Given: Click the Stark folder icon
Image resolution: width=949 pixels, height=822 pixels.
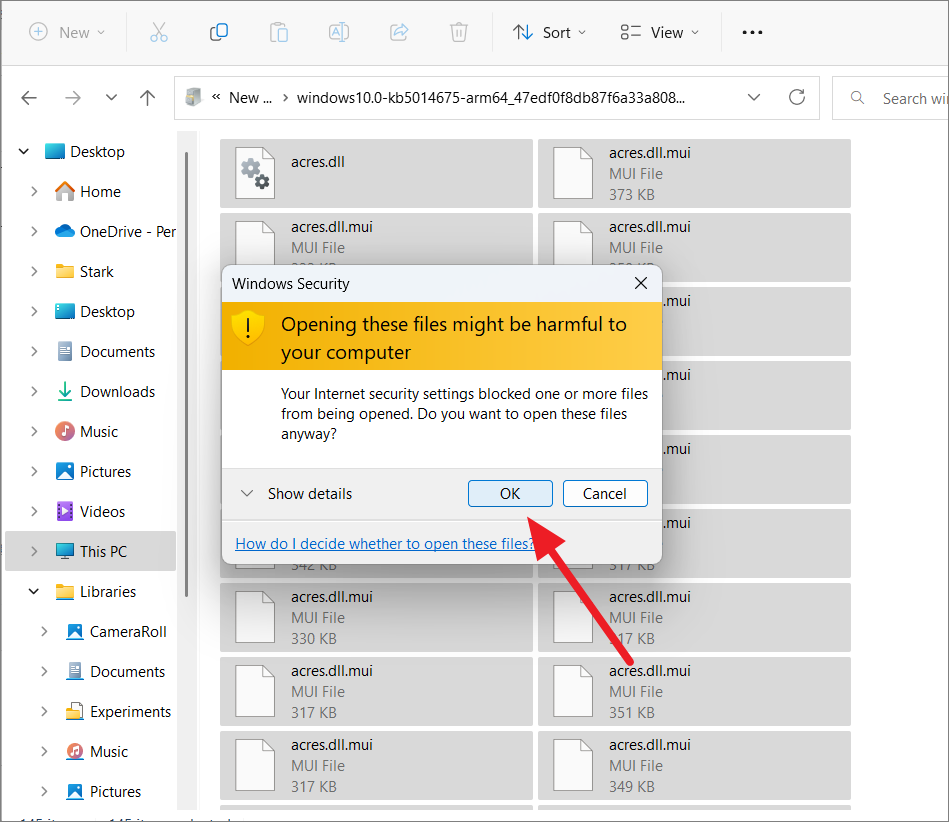Looking at the screenshot, I should [x=65, y=271].
